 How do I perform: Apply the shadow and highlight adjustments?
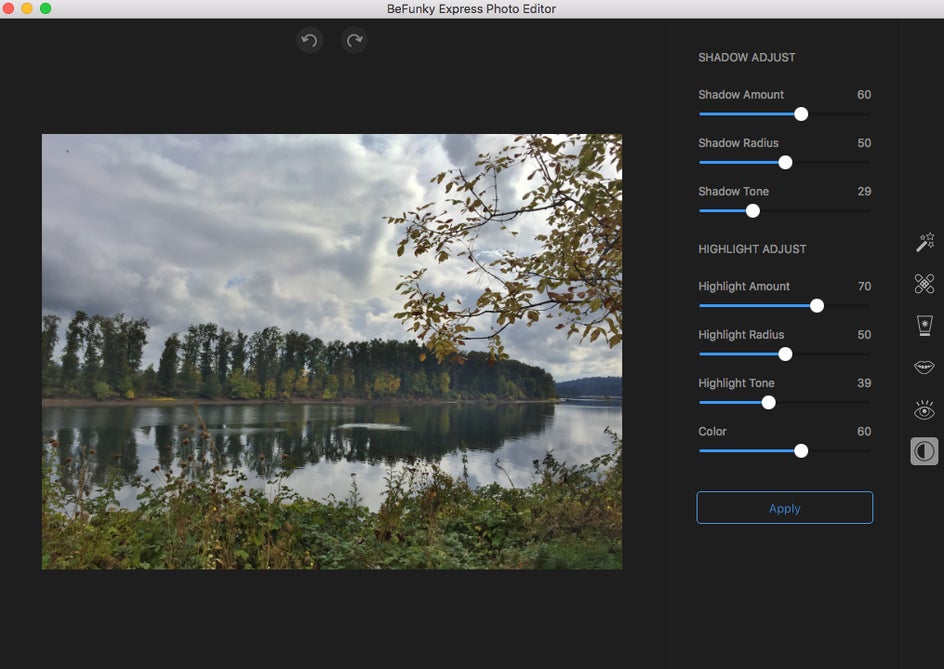(x=784, y=508)
